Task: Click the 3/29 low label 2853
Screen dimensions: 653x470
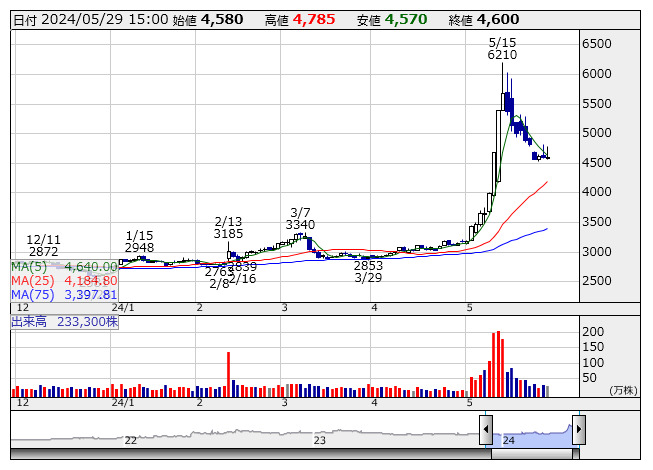Action: (x=368, y=265)
